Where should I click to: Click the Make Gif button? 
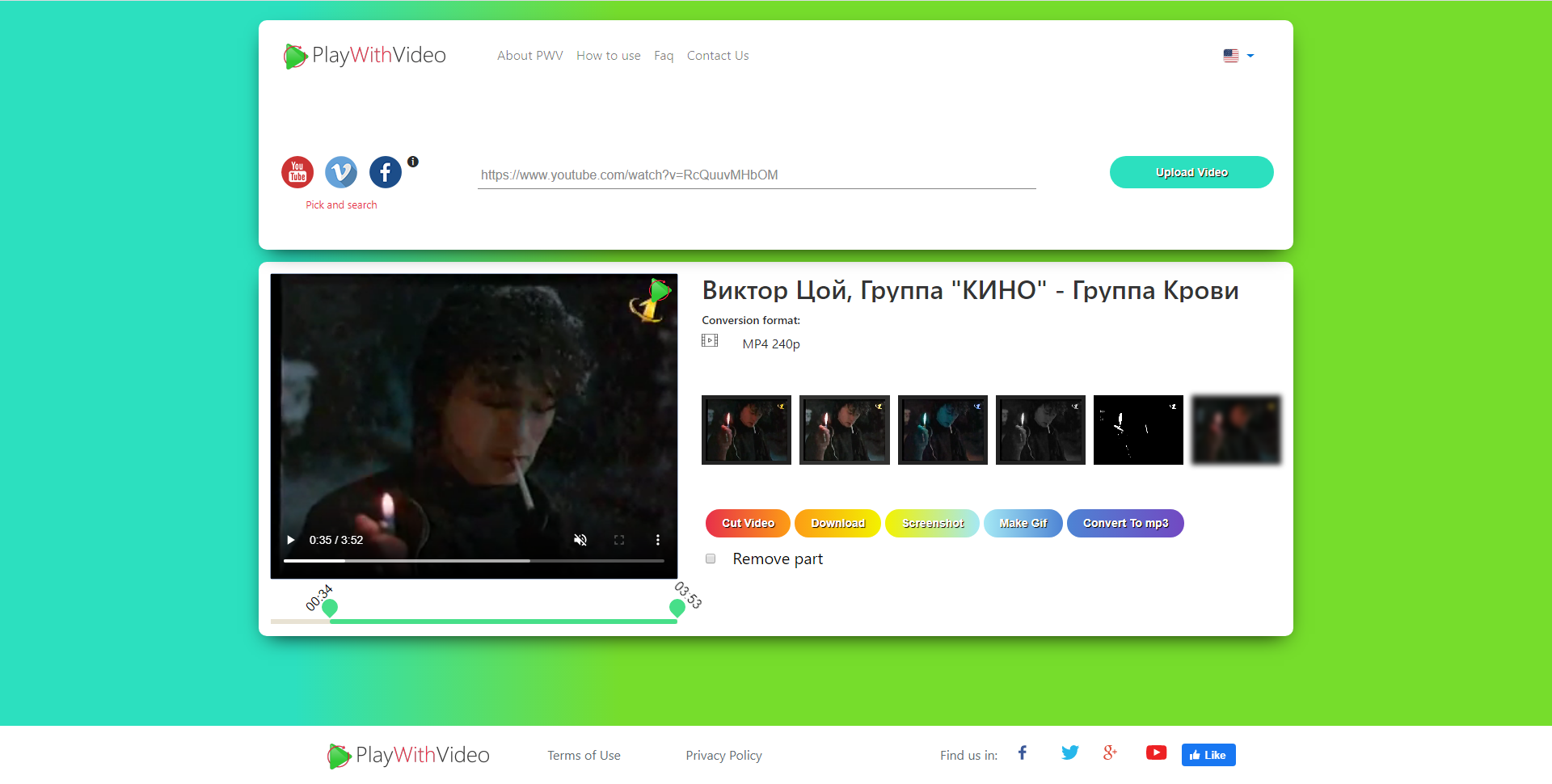click(1023, 523)
